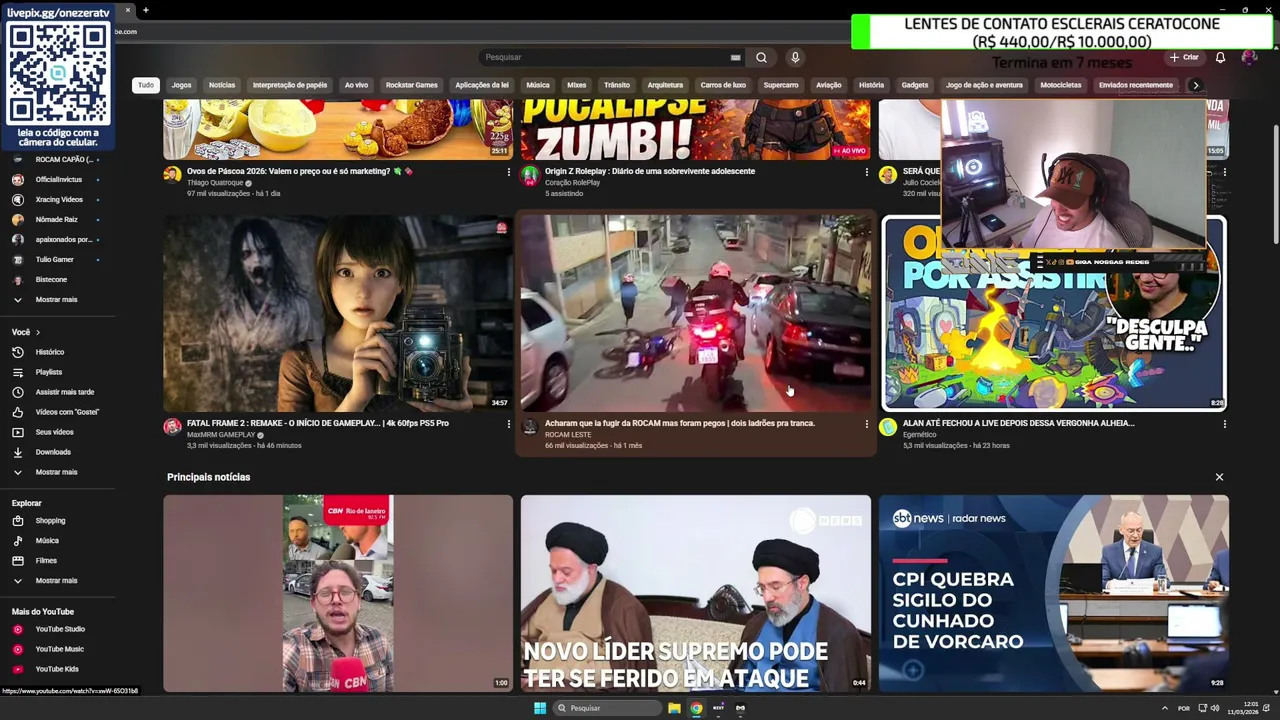
Task: Open YouTube Studio link
Action: 60,629
